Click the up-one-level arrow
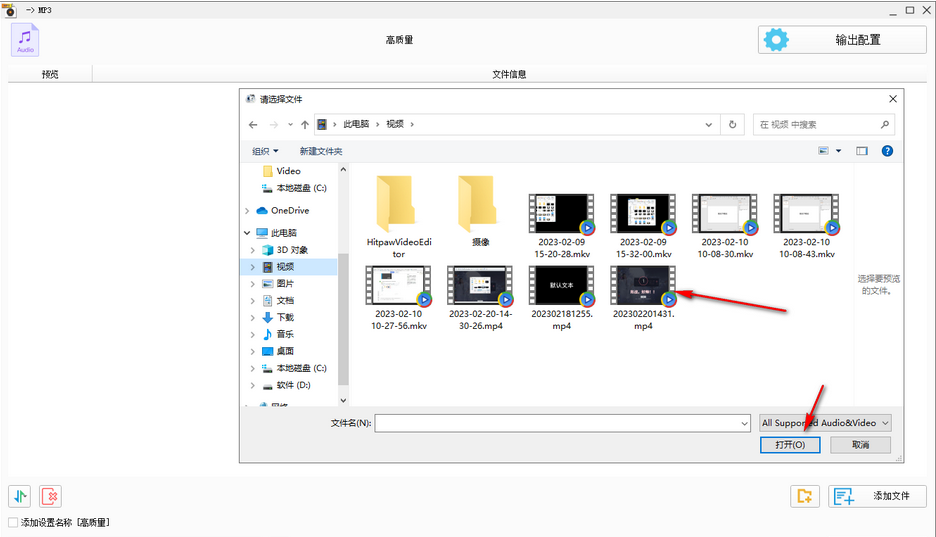Screen dimensions: 936x537 (x=304, y=124)
